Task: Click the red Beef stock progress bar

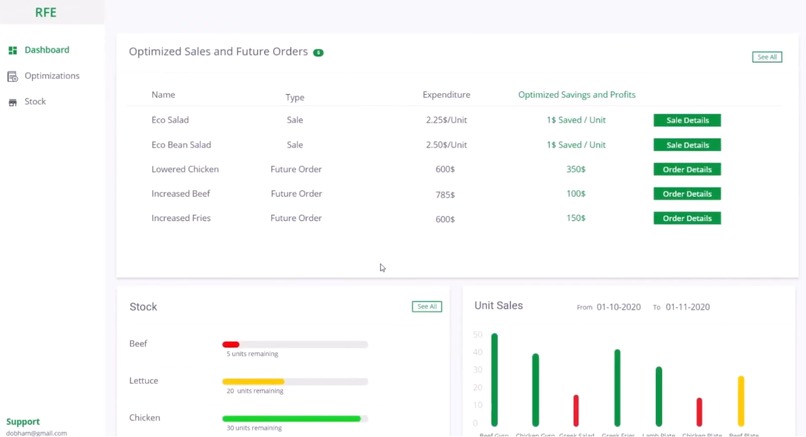Action: 295,344
